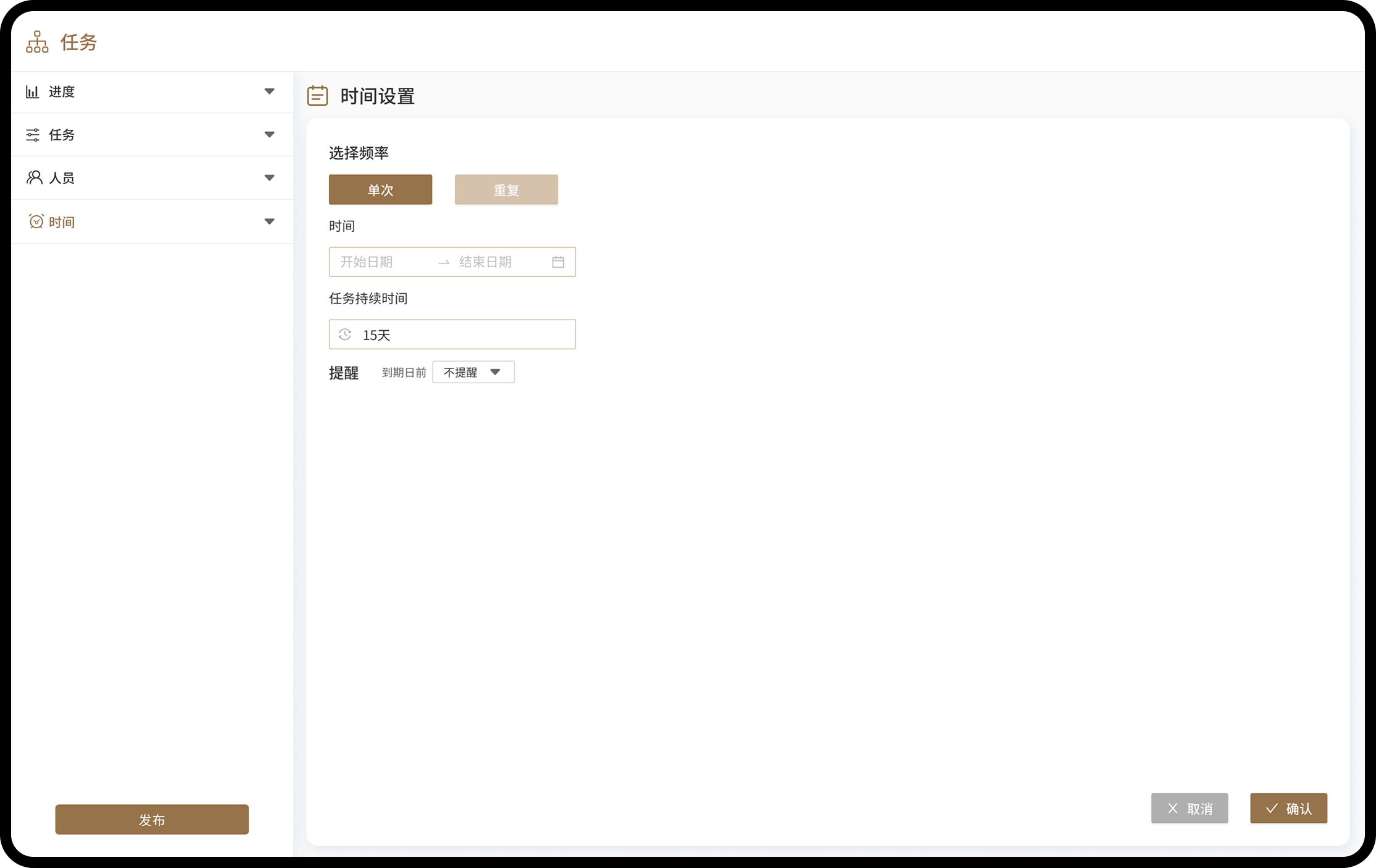Expand the 人员 section arrow
1376x868 pixels.
270,178
